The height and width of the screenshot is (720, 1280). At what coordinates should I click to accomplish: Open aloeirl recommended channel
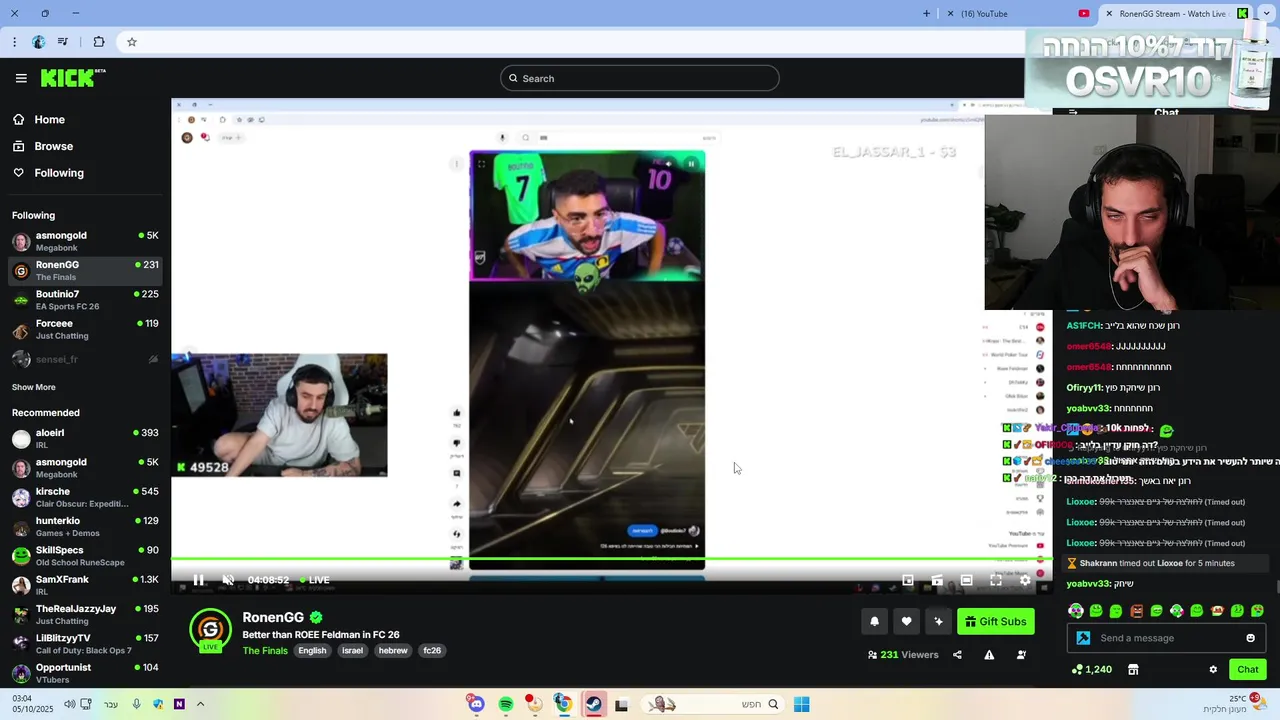tap(85, 438)
